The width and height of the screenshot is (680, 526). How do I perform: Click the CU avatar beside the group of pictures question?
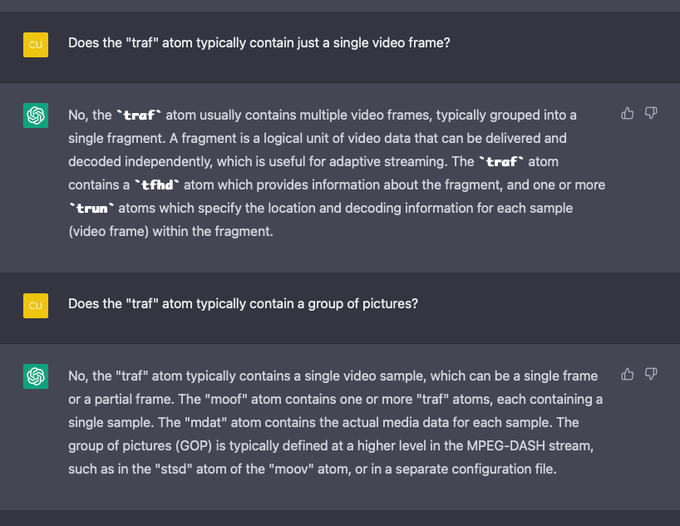point(36,305)
